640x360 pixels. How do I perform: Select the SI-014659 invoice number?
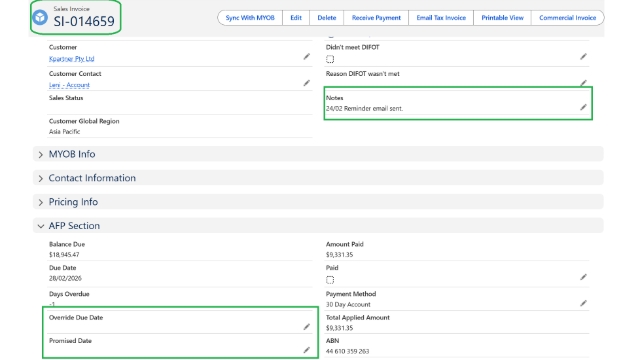(84, 21)
